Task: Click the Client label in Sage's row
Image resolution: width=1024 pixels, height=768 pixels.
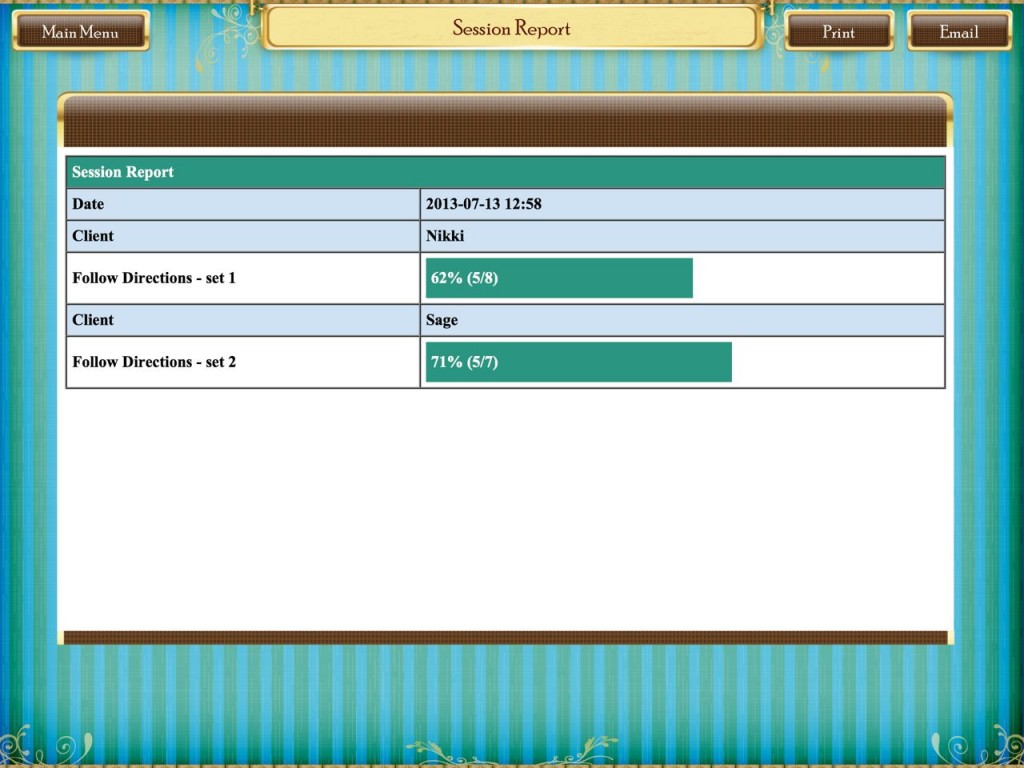Action: pyautogui.click(x=243, y=320)
